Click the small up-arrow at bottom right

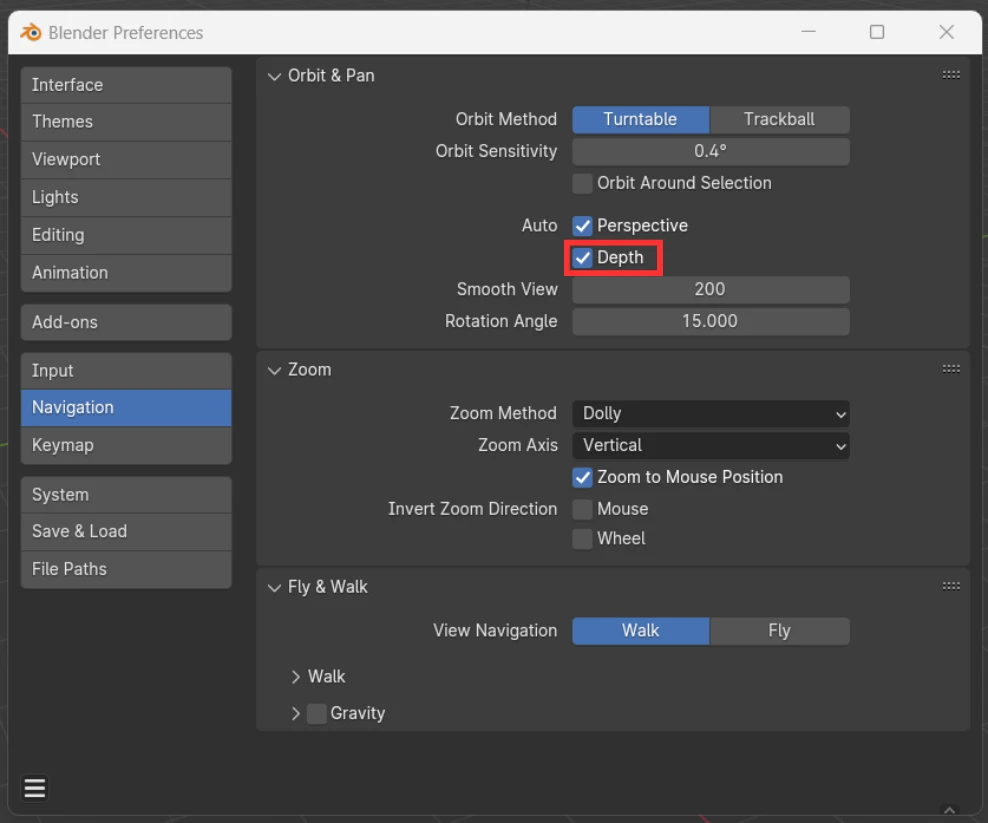950,810
